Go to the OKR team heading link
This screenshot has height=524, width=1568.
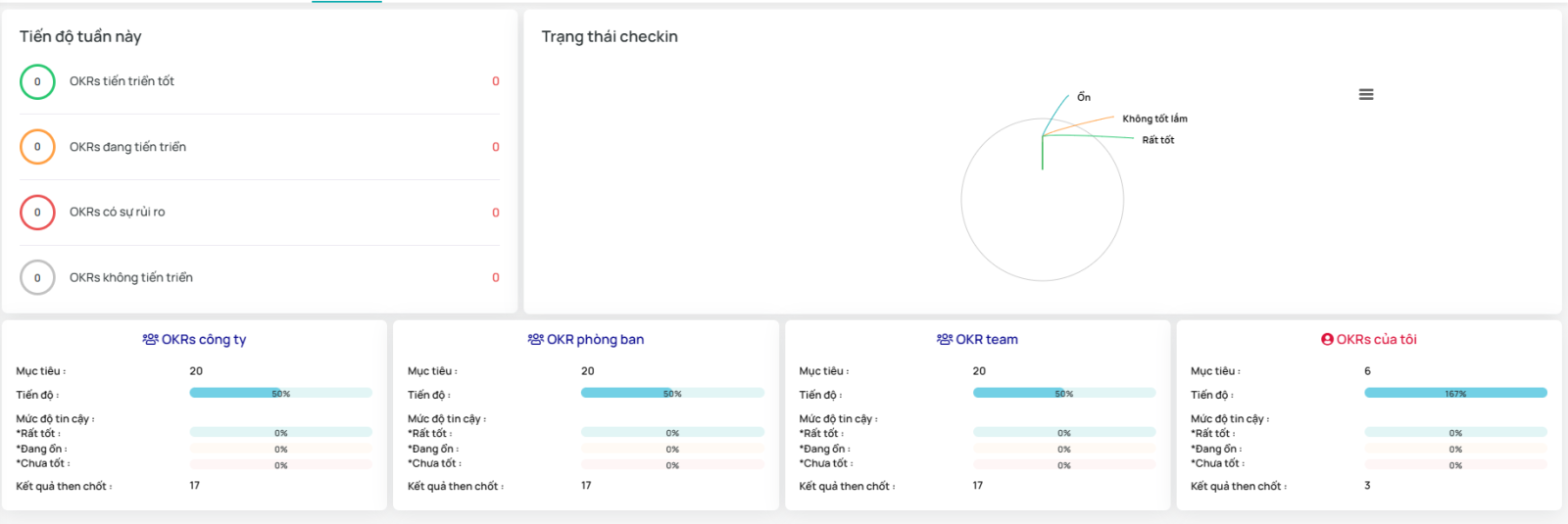tap(986, 340)
